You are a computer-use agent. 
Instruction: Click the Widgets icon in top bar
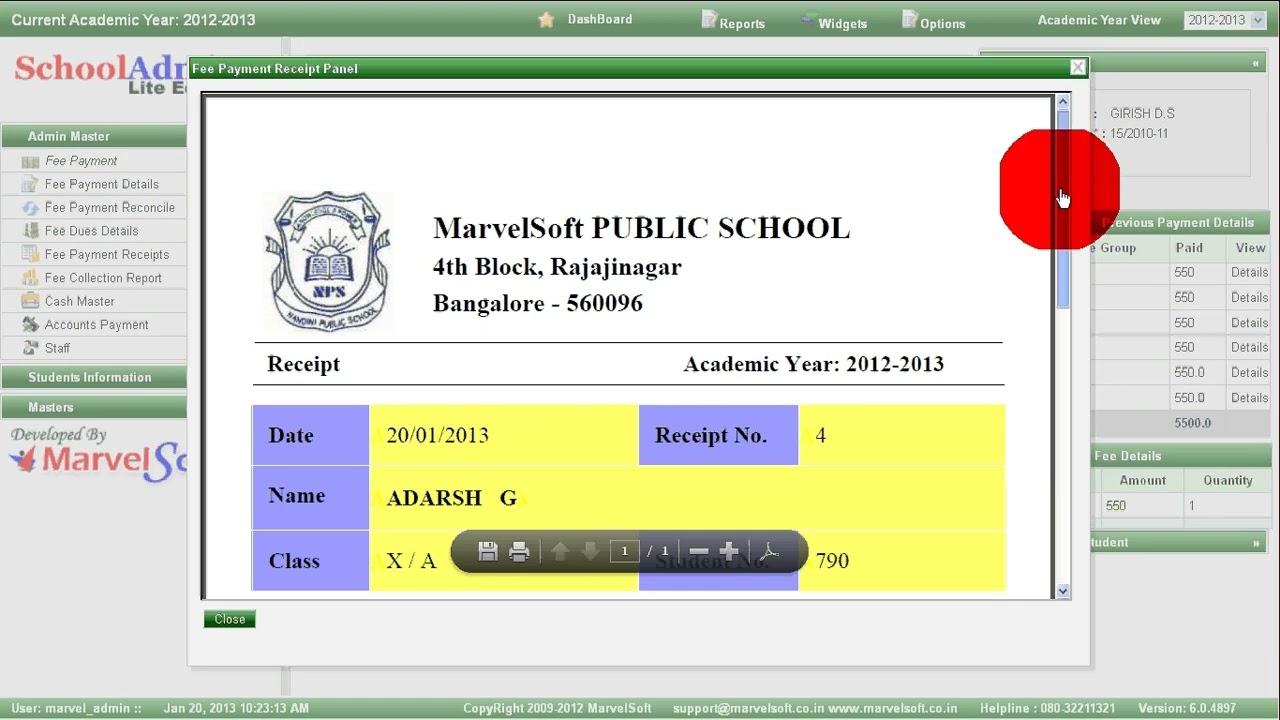808,20
